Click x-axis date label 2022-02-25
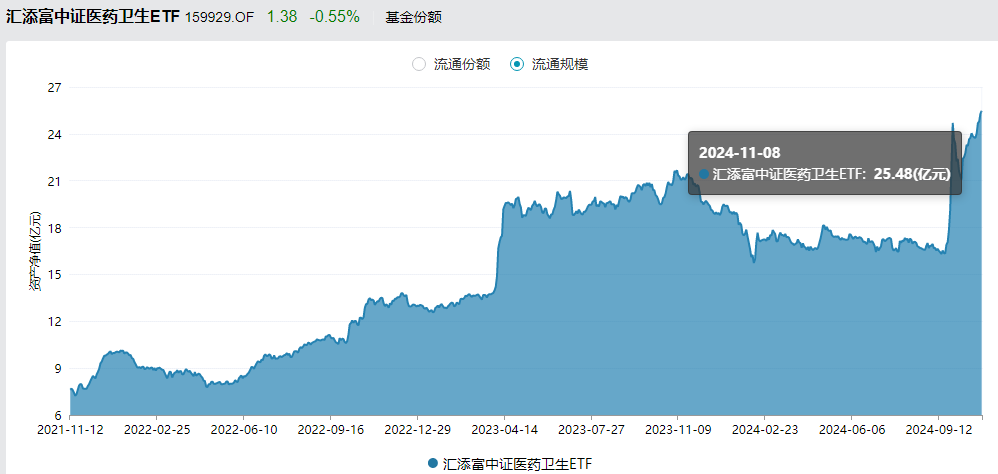This screenshot has height=474, width=998. pos(157,429)
